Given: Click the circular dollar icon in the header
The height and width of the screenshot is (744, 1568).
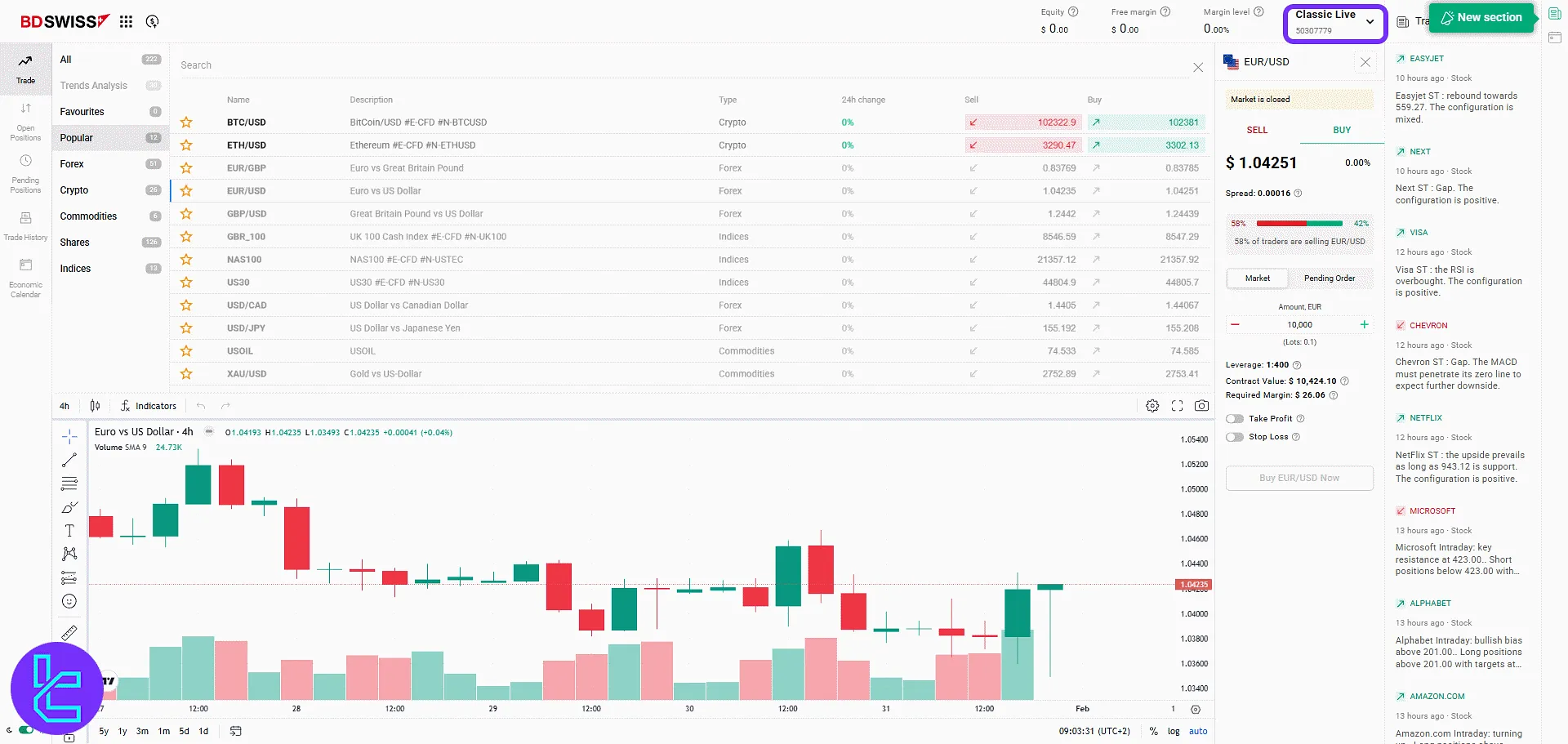Looking at the screenshot, I should click(152, 22).
